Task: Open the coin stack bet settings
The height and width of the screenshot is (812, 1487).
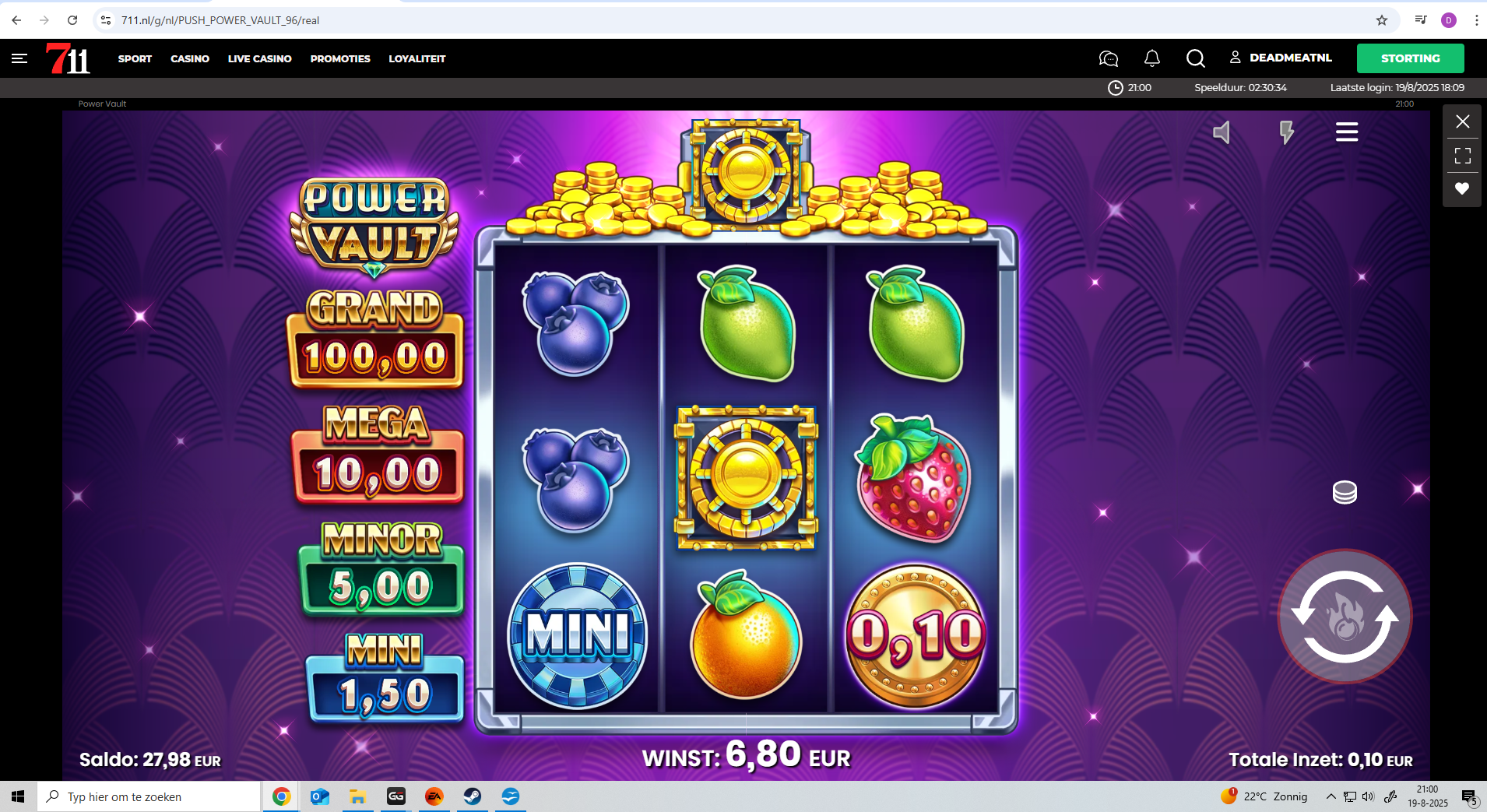Action: 1345,493
